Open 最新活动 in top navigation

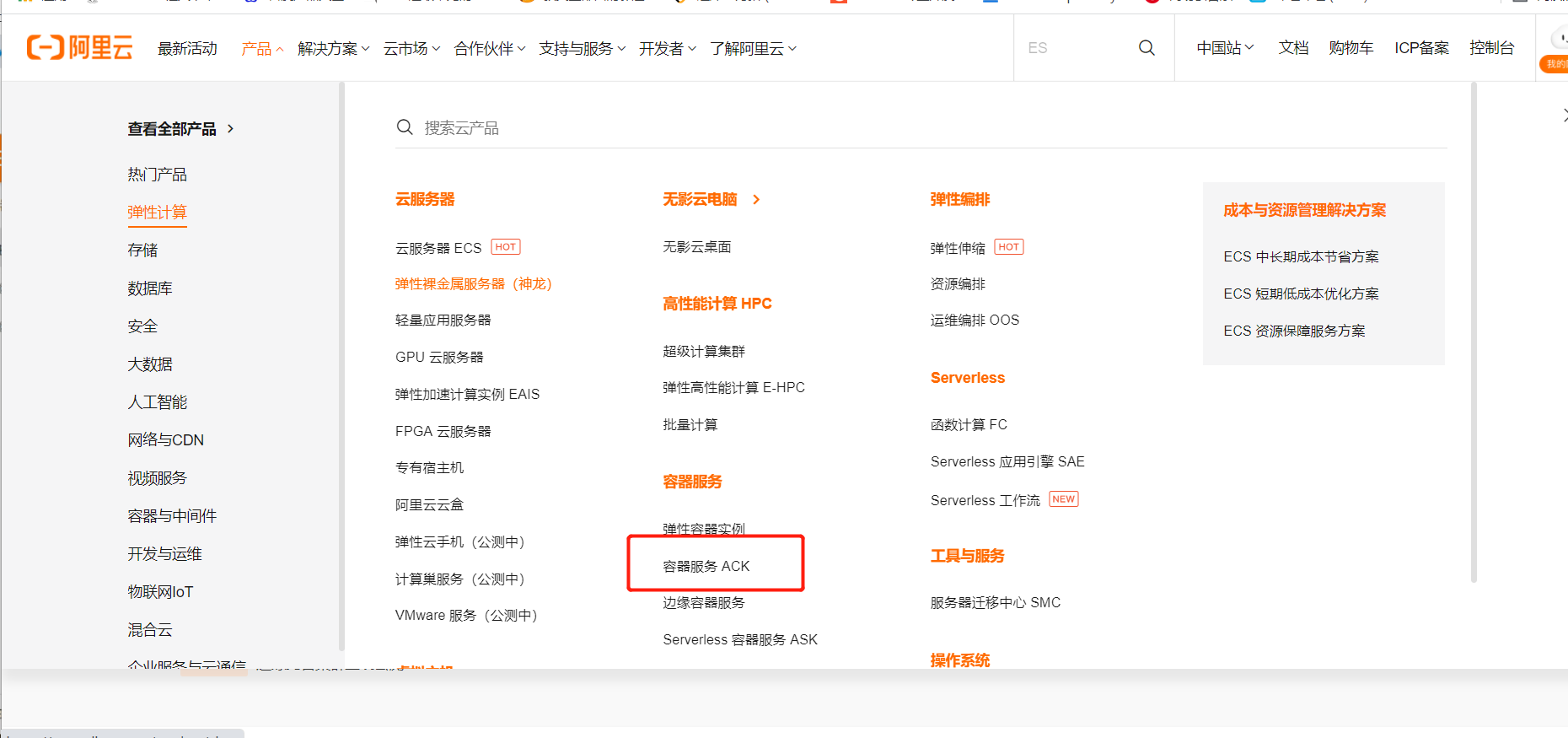[187, 49]
